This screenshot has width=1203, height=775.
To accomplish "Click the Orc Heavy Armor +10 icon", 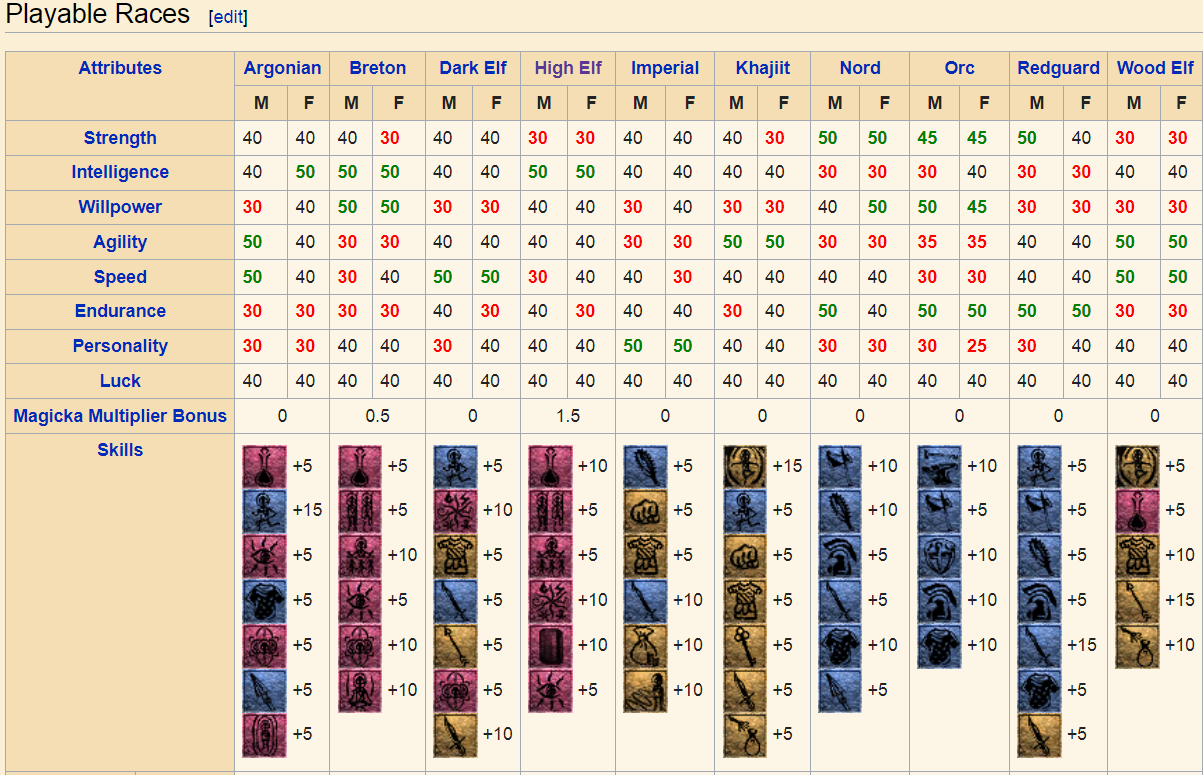I will point(940,601).
